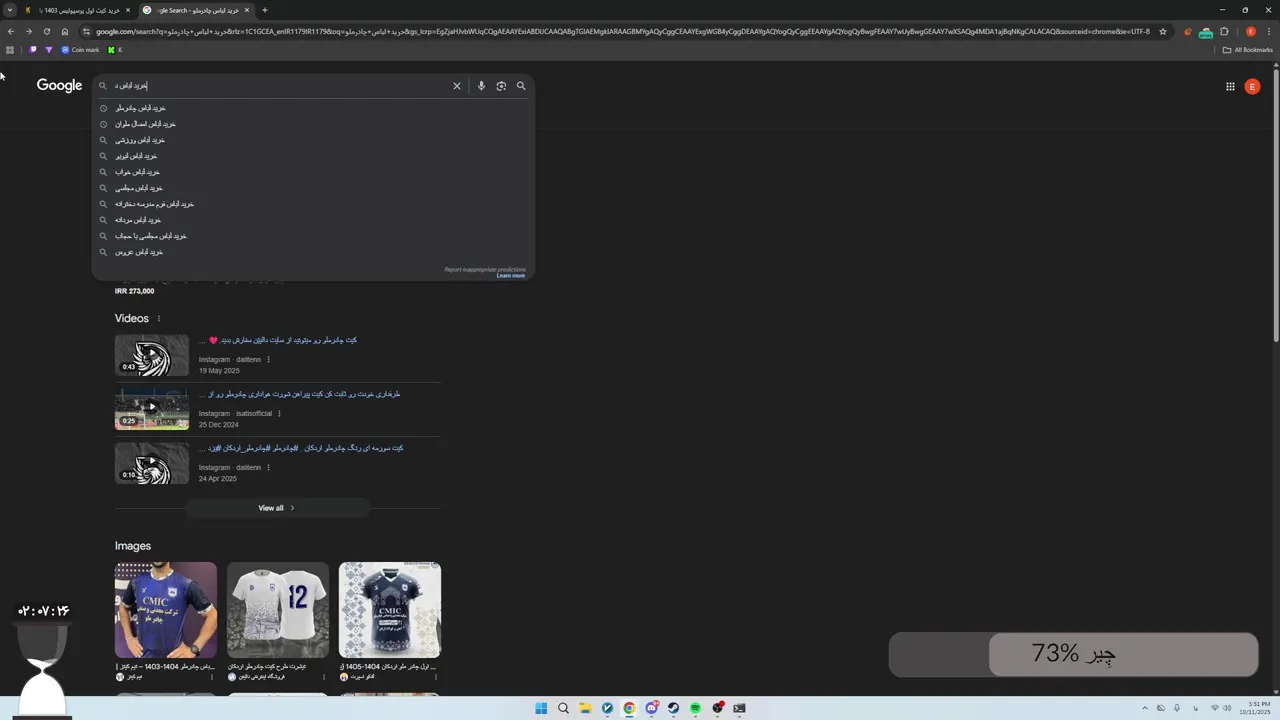This screenshot has width=1280, height=720.
Task: Open Steam from the taskbar
Action: pyautogui.click(x=673, y=708)
